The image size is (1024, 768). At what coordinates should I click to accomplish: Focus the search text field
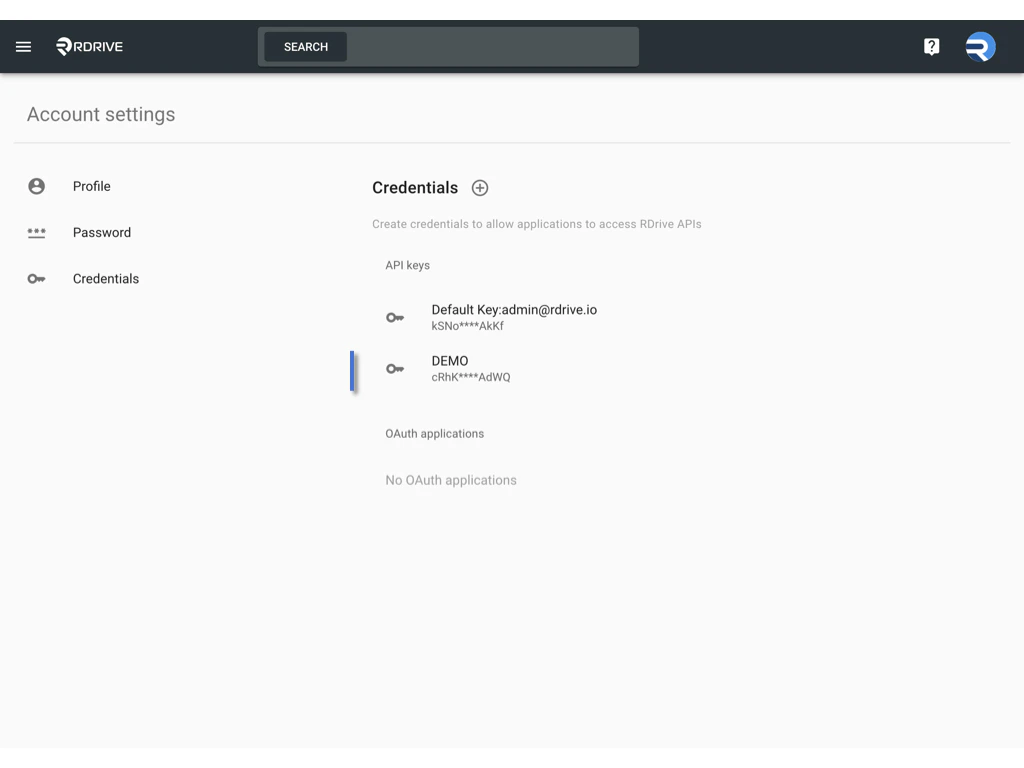490,47
